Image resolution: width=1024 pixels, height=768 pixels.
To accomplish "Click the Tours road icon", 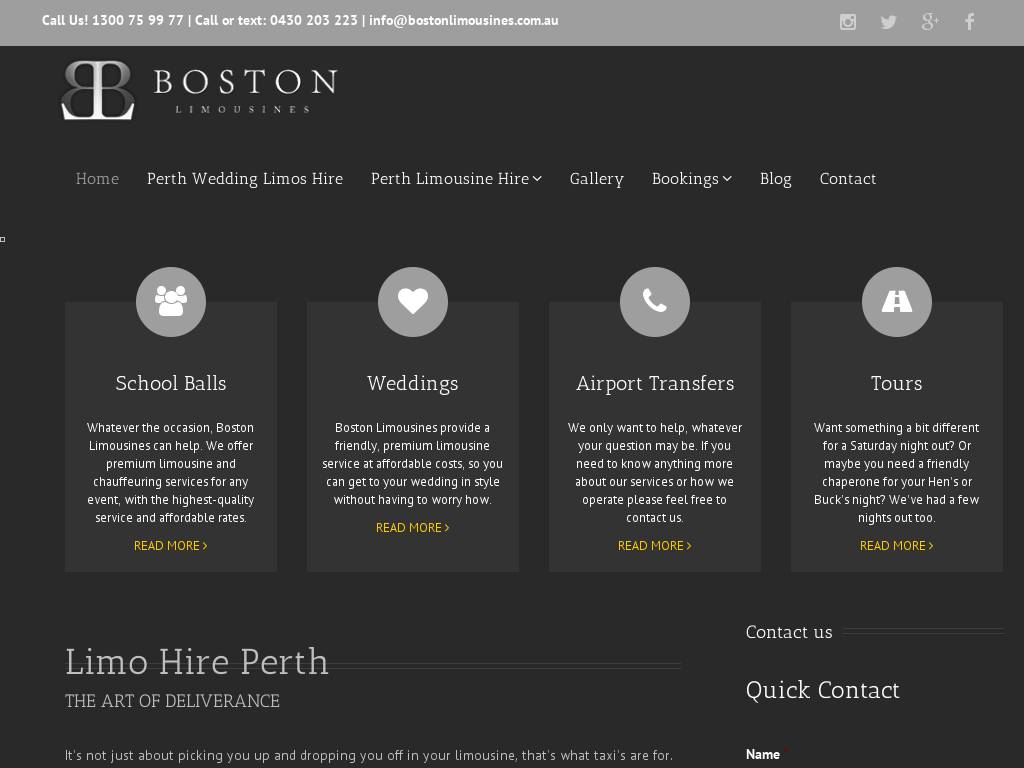I will point(897,302).
